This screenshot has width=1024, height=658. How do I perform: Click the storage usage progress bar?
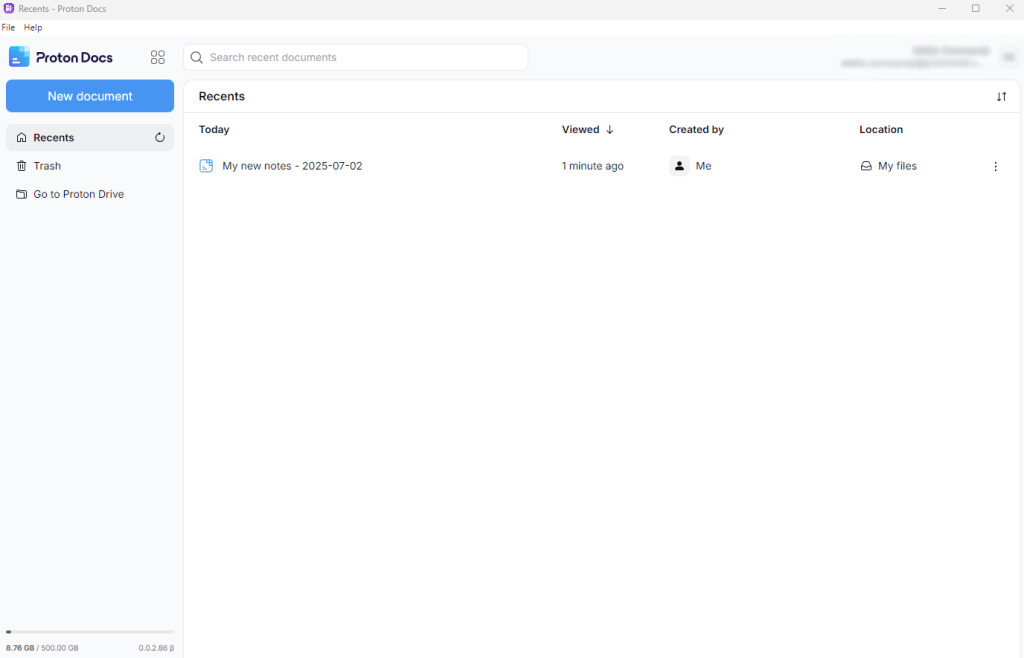90,632
